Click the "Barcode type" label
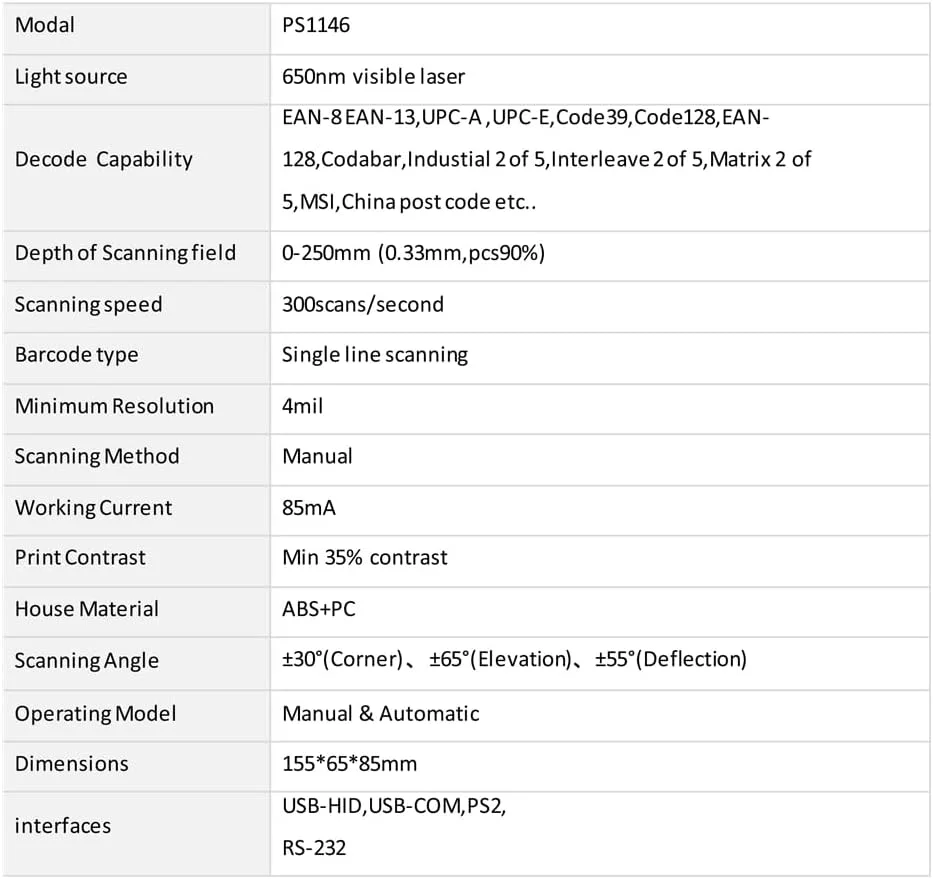Screen dimensions: 933x879 click(76, 355)
